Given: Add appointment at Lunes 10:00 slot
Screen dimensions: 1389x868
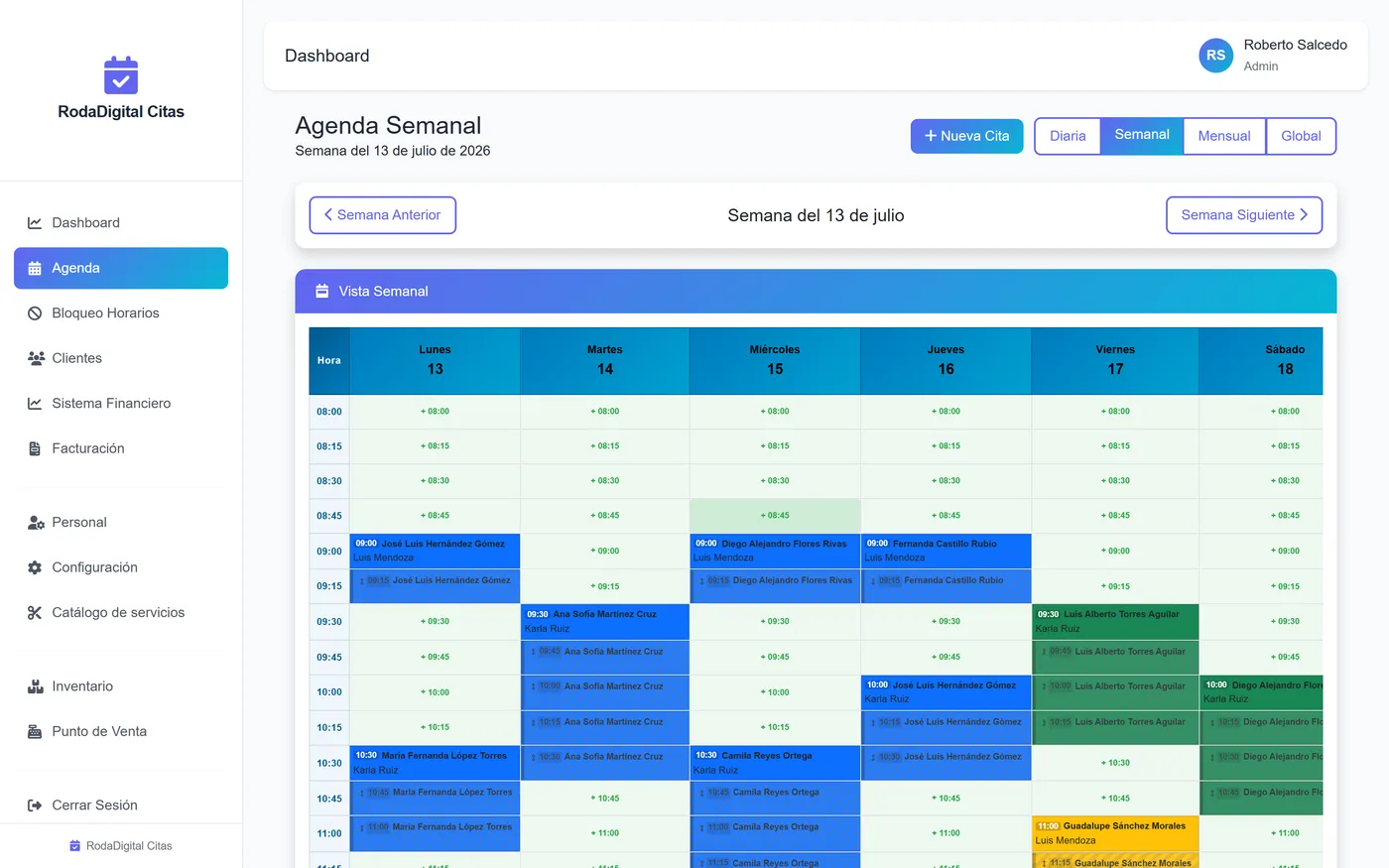Looking at the screenshot, I should click(435, 692).
